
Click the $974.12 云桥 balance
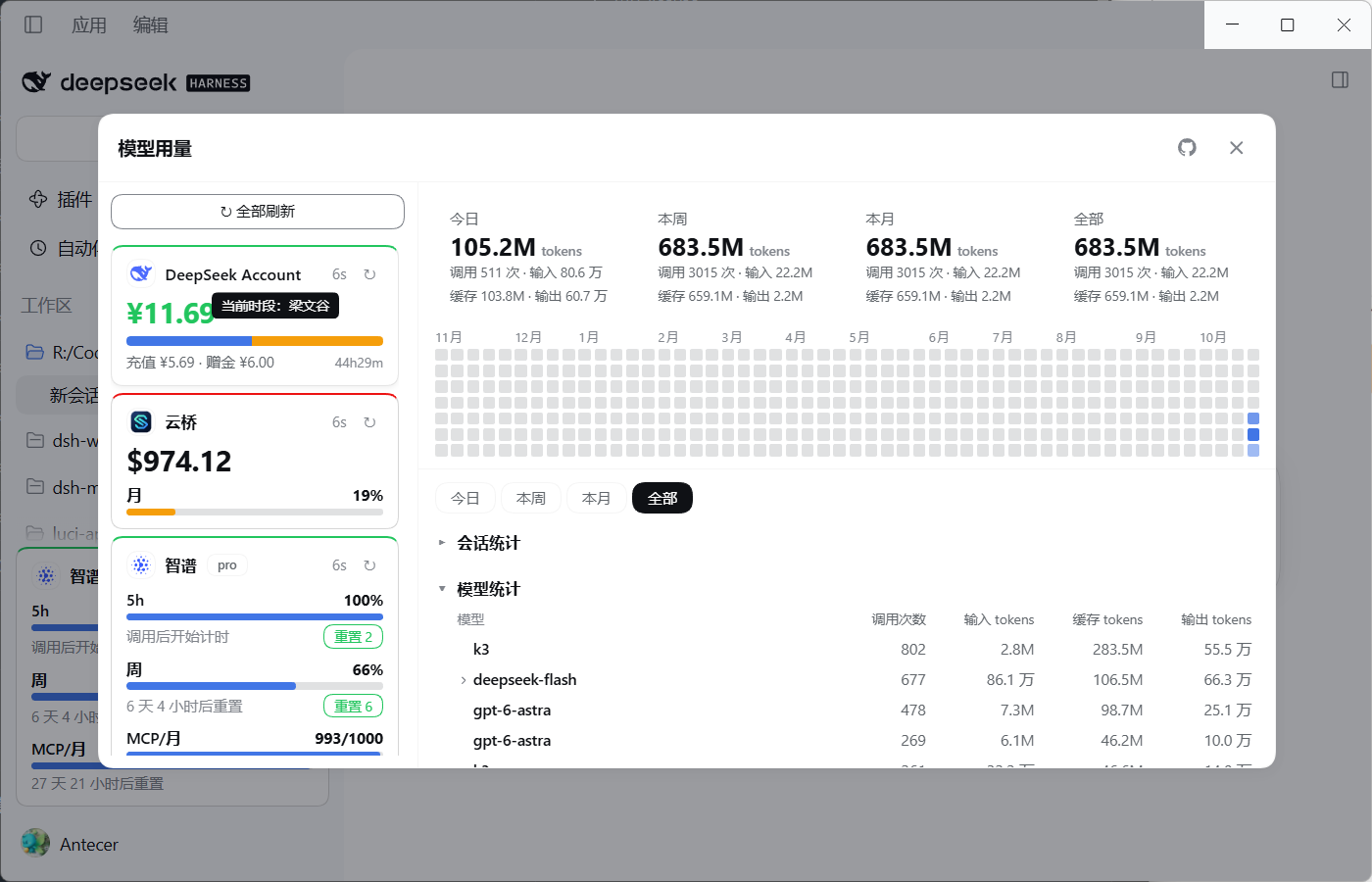[179, 462]
